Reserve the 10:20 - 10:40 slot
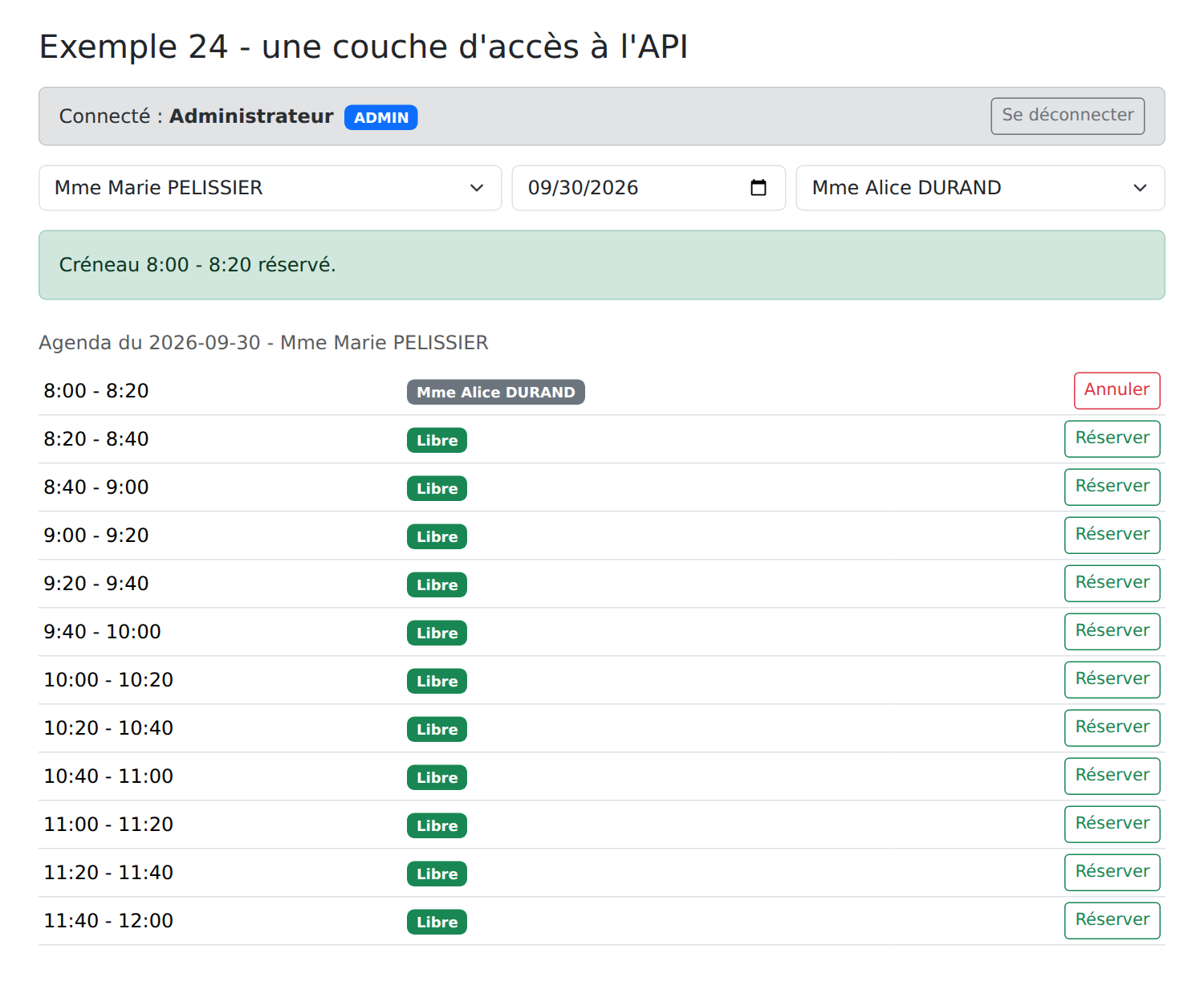The image size is (1204, 994). [1112, 727]
